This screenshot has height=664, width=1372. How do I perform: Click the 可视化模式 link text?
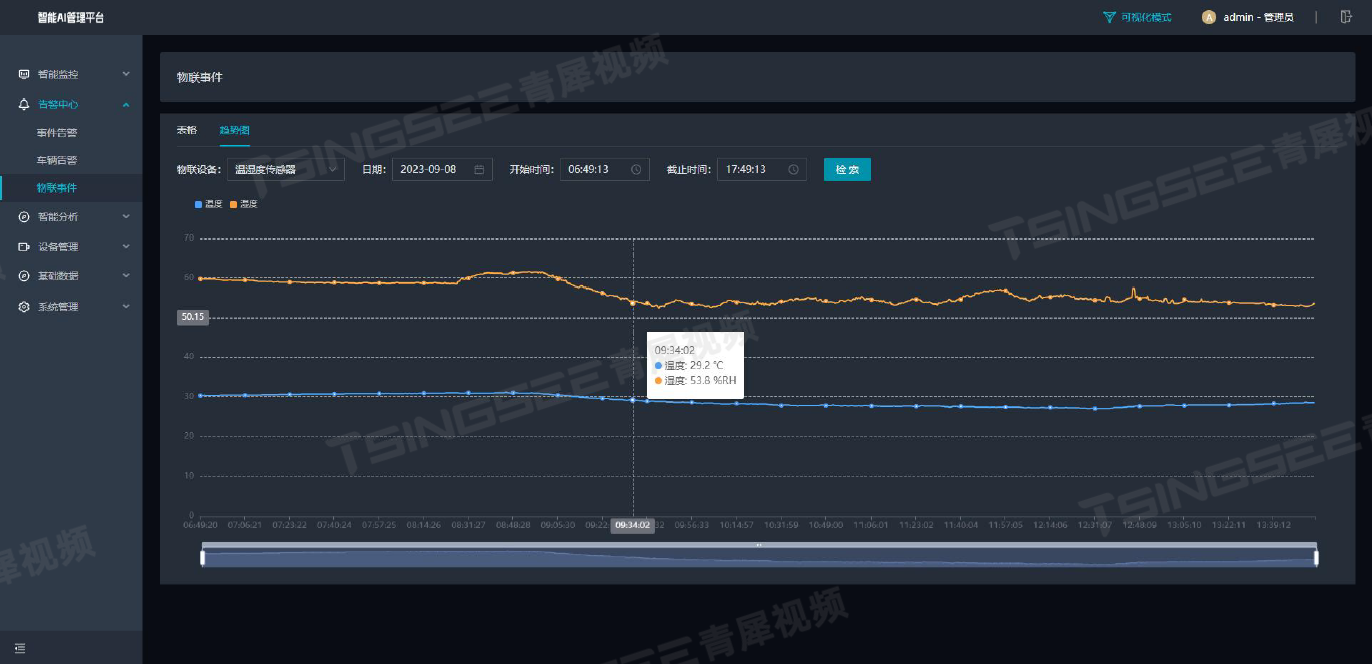click(1146, 17)
